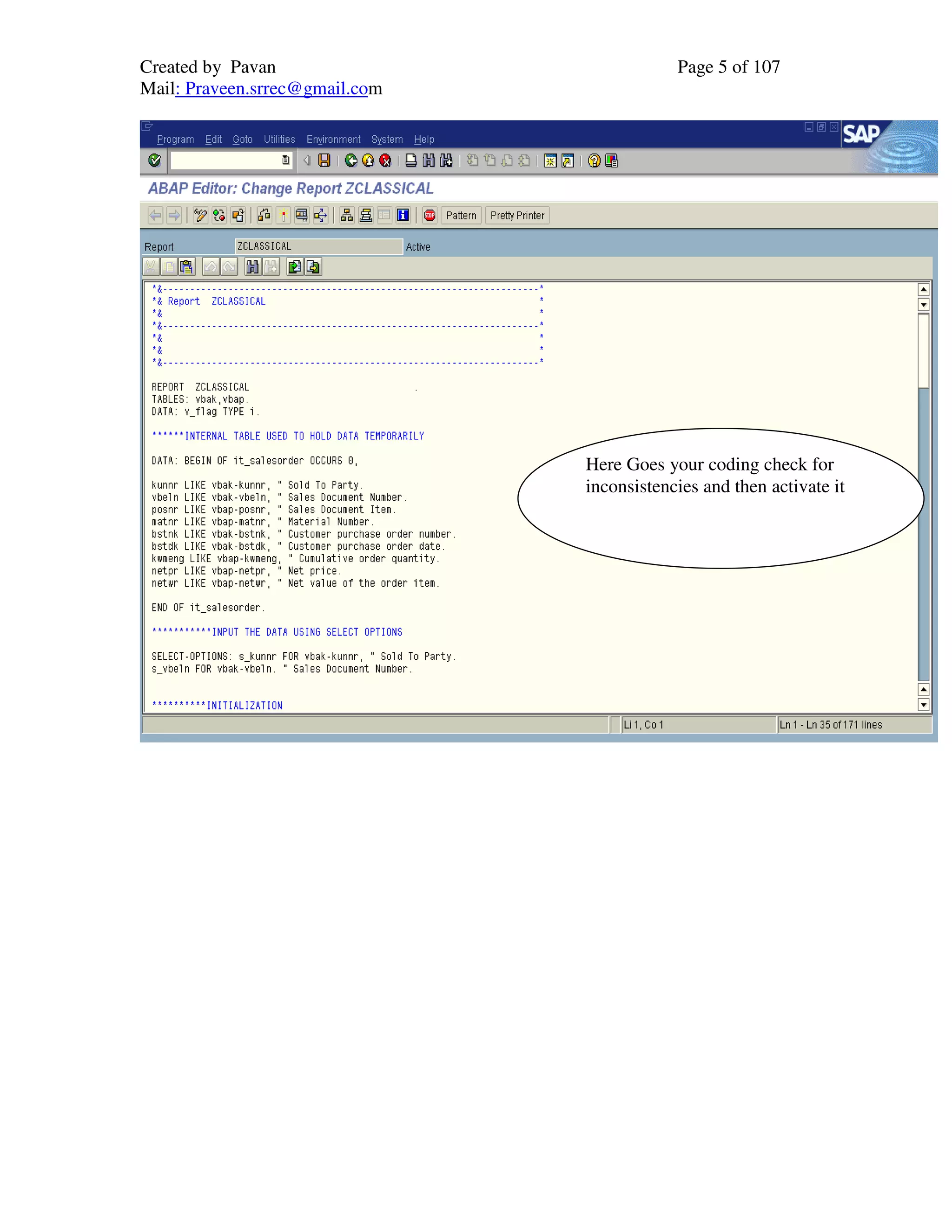Click the yellow Exit up-arrow icon
This screenshot has width=952, height=1232.
(x=368, y=161)
